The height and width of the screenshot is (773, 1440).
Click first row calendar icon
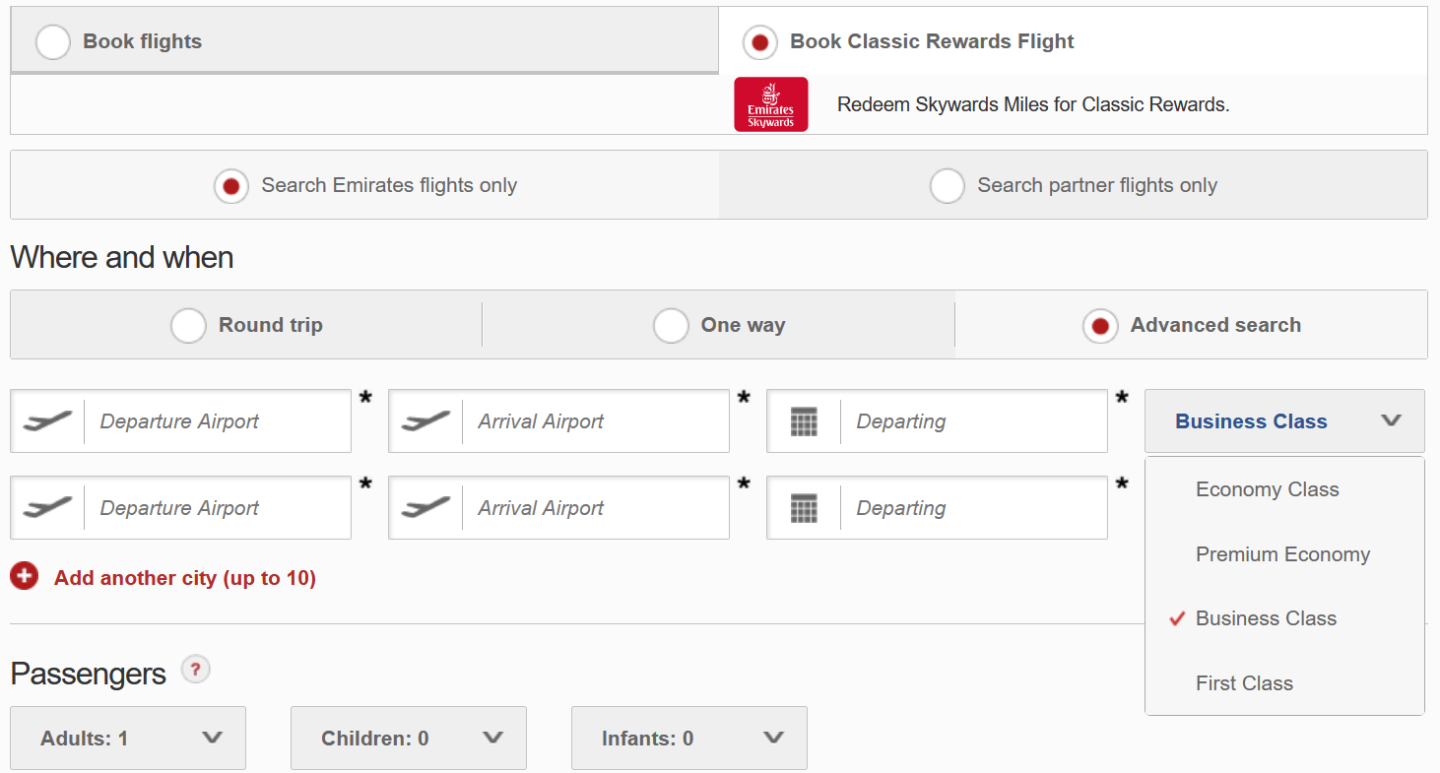coord(804,421)
